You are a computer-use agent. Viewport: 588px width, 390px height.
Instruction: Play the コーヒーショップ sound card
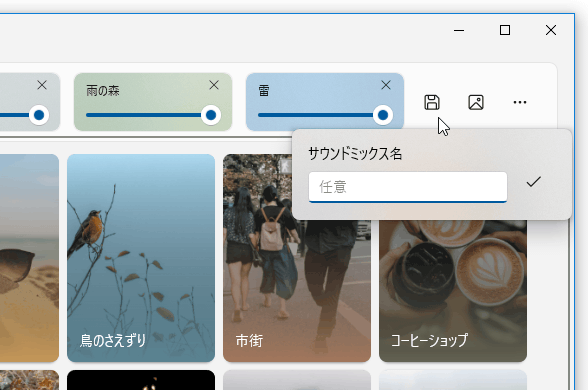tap(453, 291)
